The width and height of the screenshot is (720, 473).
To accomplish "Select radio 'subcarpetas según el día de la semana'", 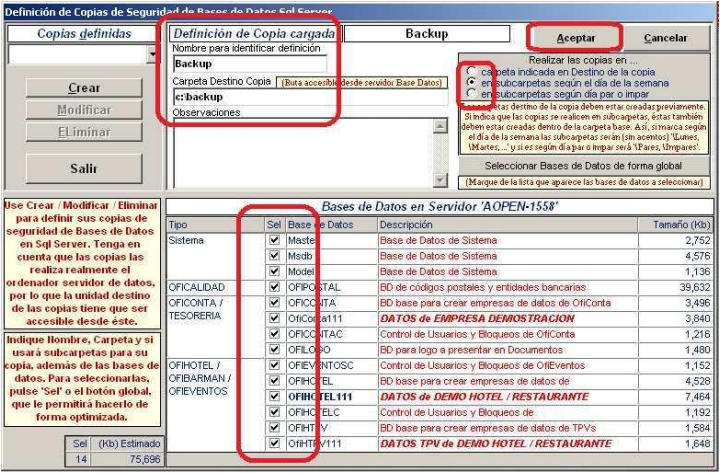I will point(471,83).
